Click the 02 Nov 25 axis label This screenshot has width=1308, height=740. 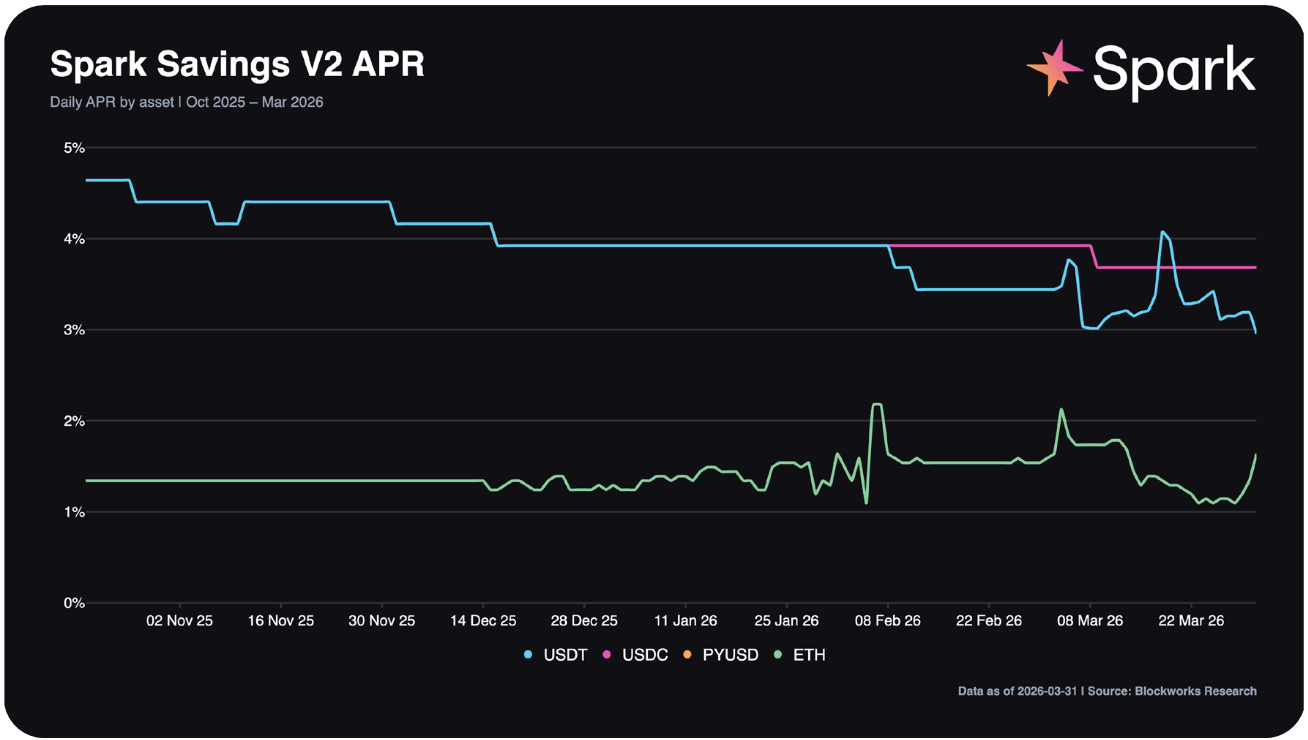tap(179, 621)
